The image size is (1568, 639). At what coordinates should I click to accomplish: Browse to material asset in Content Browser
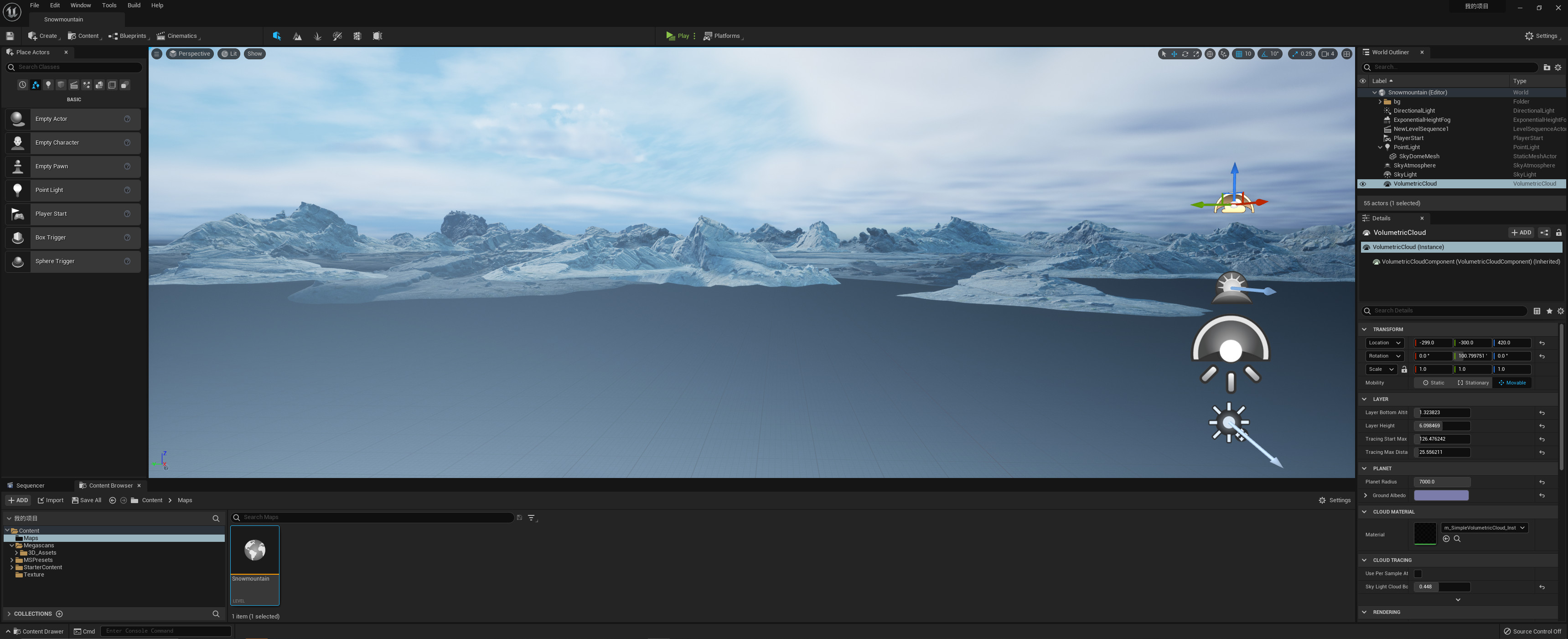pos(1457,539)
